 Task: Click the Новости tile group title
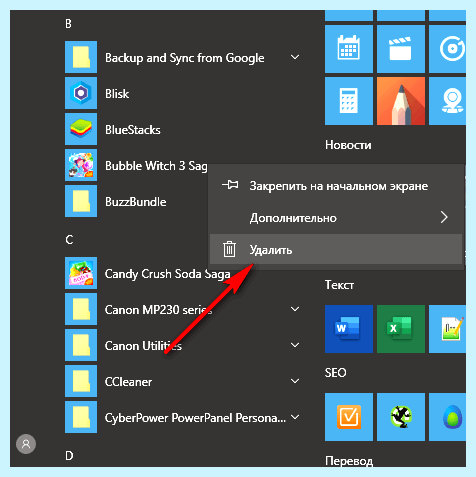click(348, 145)
